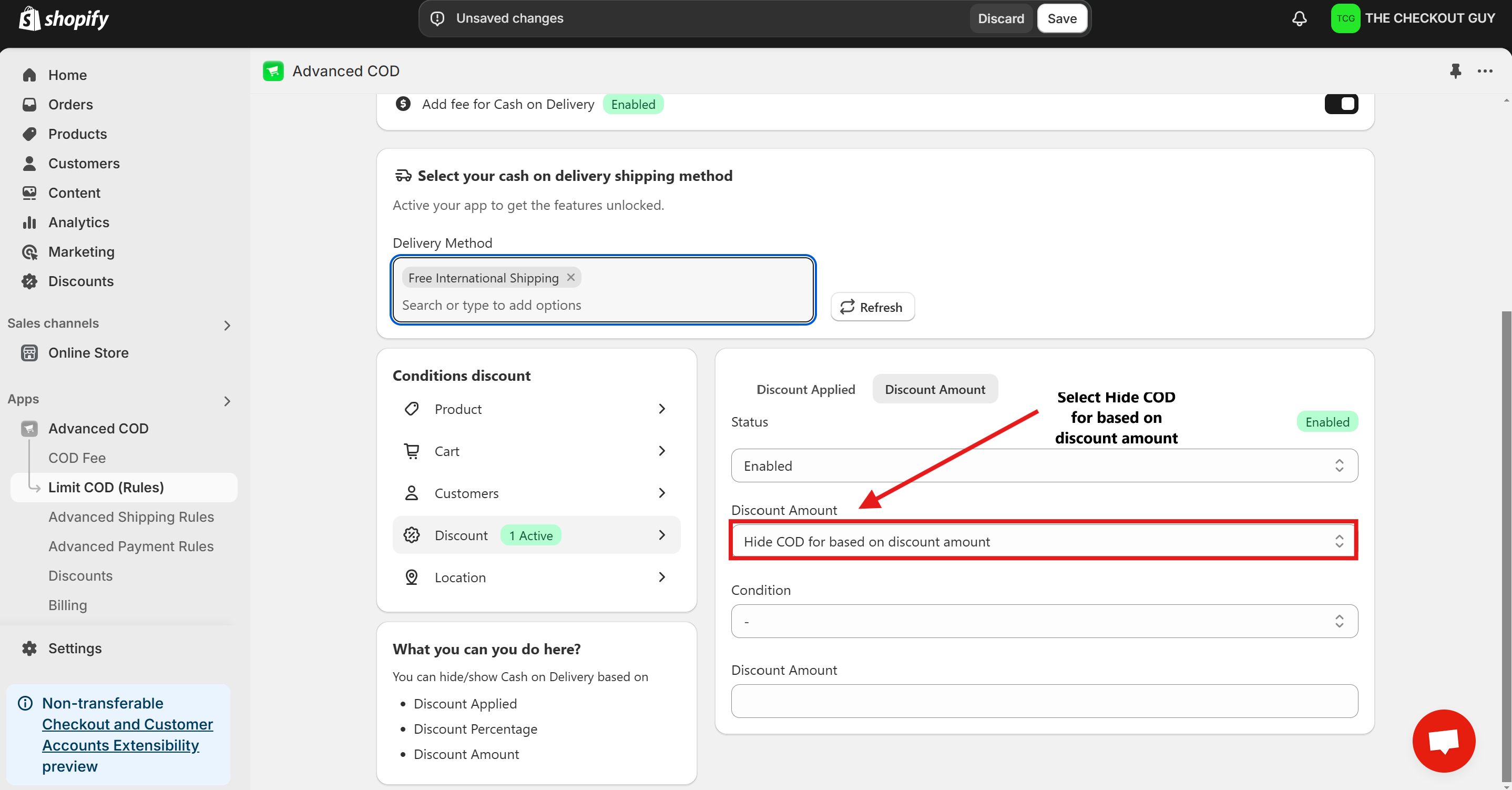Open Checkout and Customer Accounts Extensibility link

pos(127,735)
